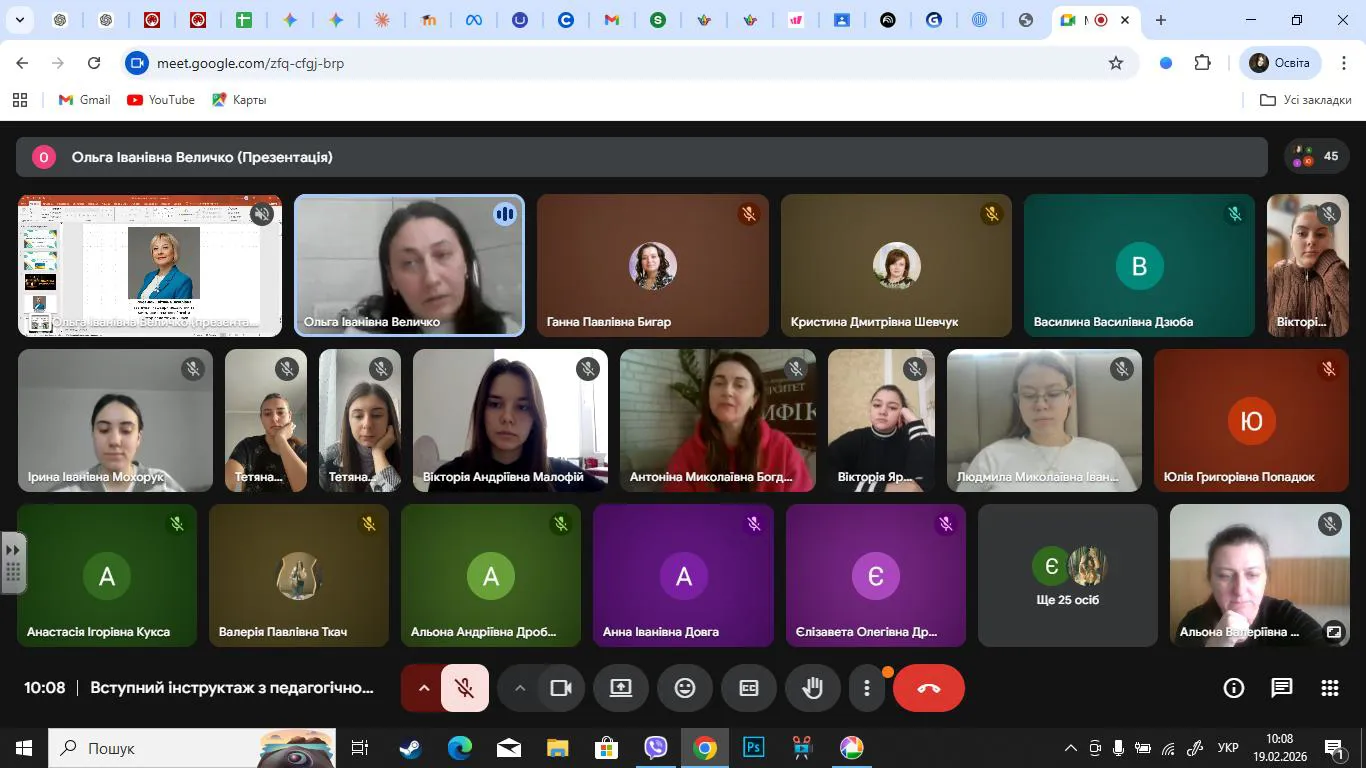Expand audio settings arrow next to microphone
Screen dimensions: 1366x768
point(423,688)
